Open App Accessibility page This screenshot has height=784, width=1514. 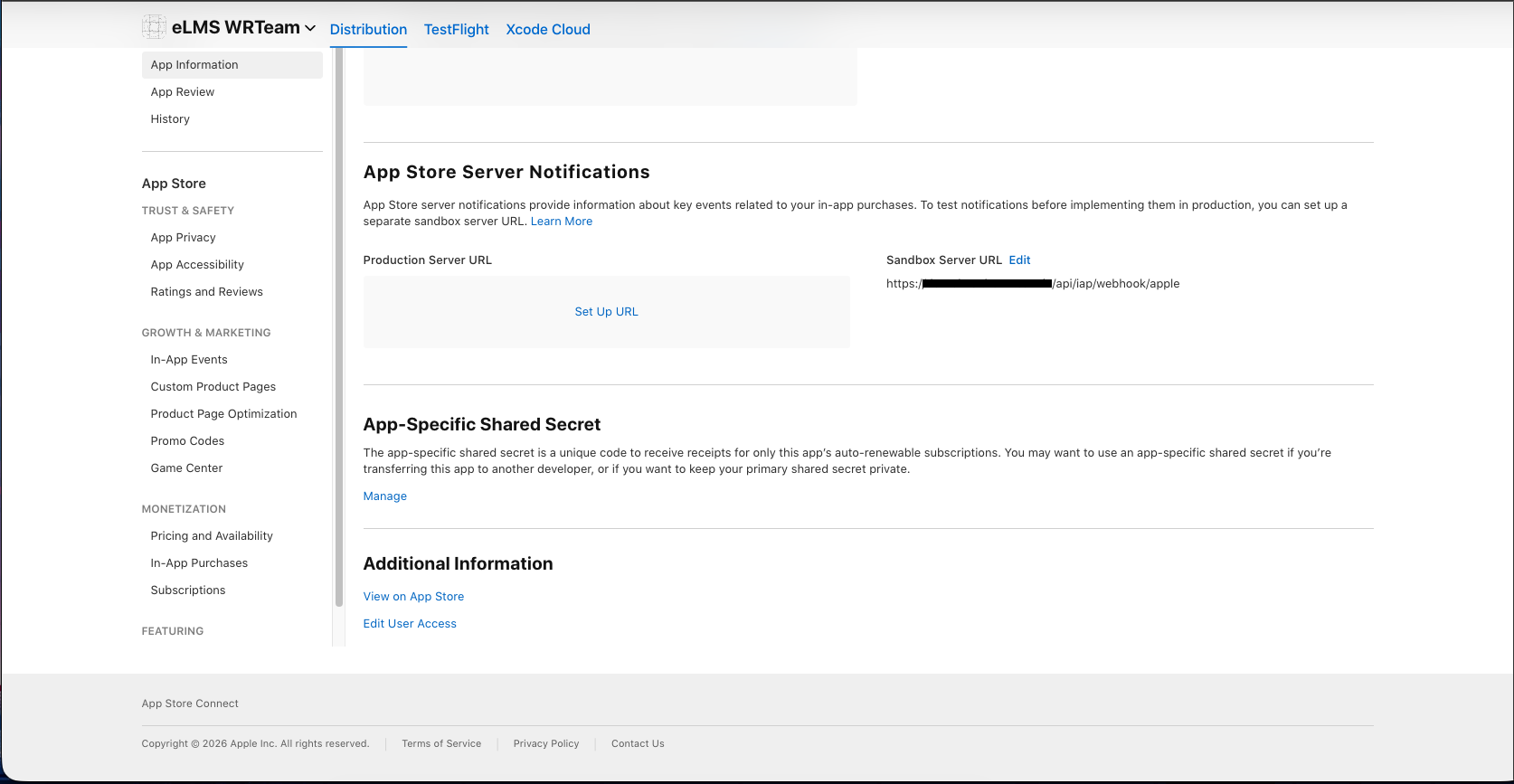click(x=197, y=265)
